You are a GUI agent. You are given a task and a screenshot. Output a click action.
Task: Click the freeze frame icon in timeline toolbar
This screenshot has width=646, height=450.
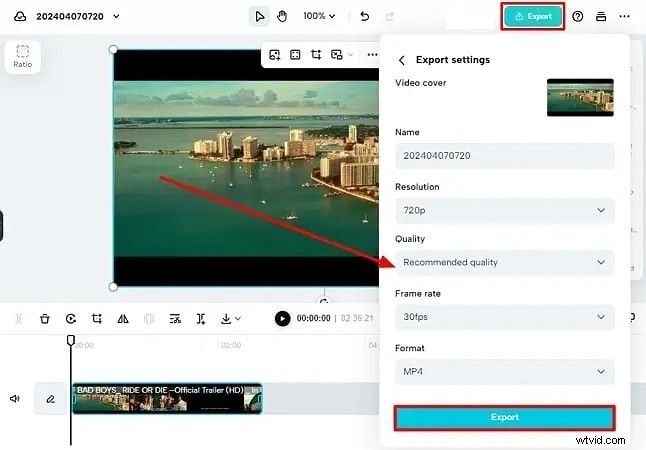click(x=149, y=319)
